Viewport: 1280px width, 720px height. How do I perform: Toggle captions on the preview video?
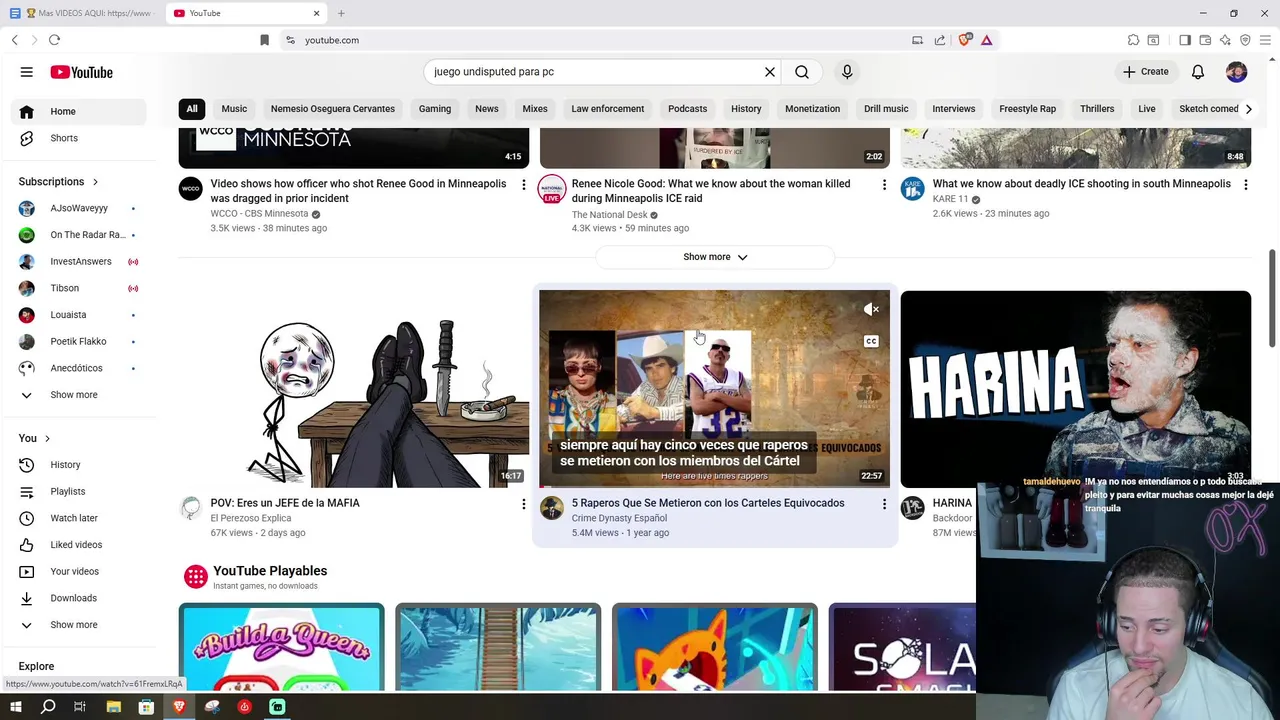coord(871,342)
